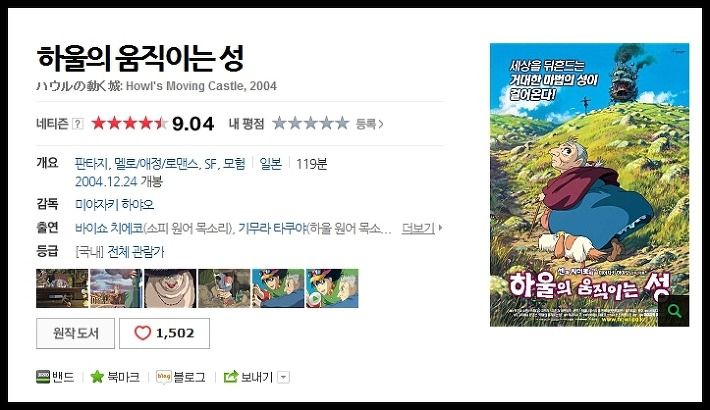Click 등록 to register my rating

coord(369,124)
